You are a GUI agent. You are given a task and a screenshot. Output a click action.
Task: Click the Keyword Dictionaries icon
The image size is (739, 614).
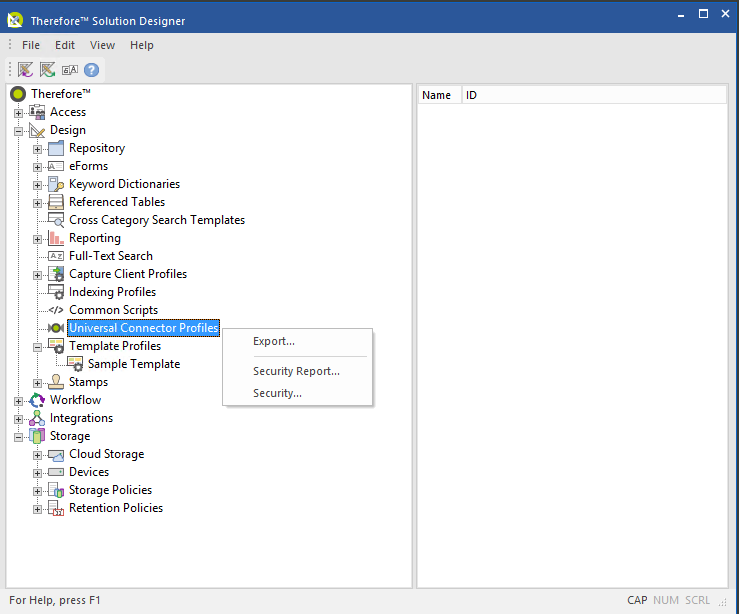coord(56,184)
